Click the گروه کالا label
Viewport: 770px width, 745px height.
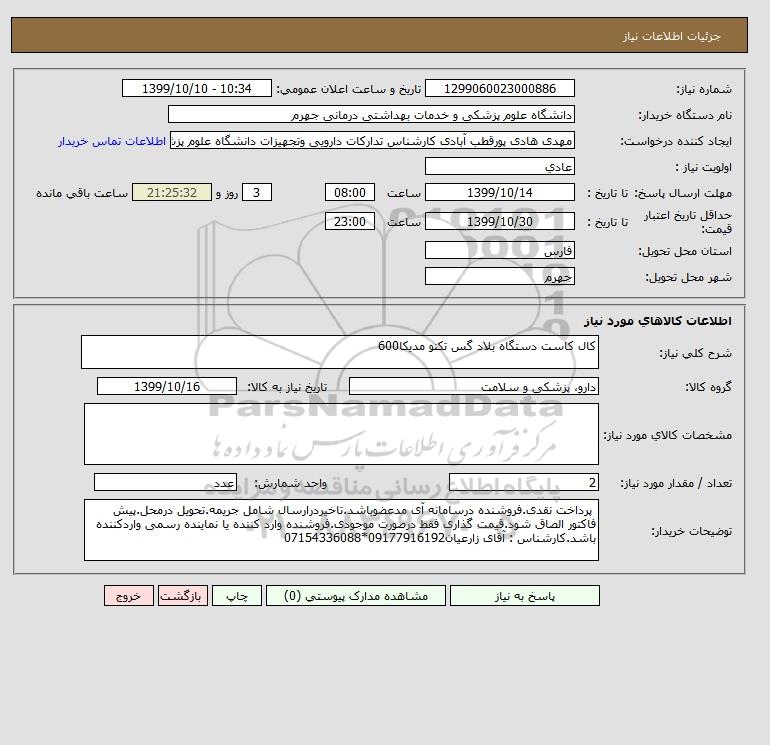coord(708,387)
